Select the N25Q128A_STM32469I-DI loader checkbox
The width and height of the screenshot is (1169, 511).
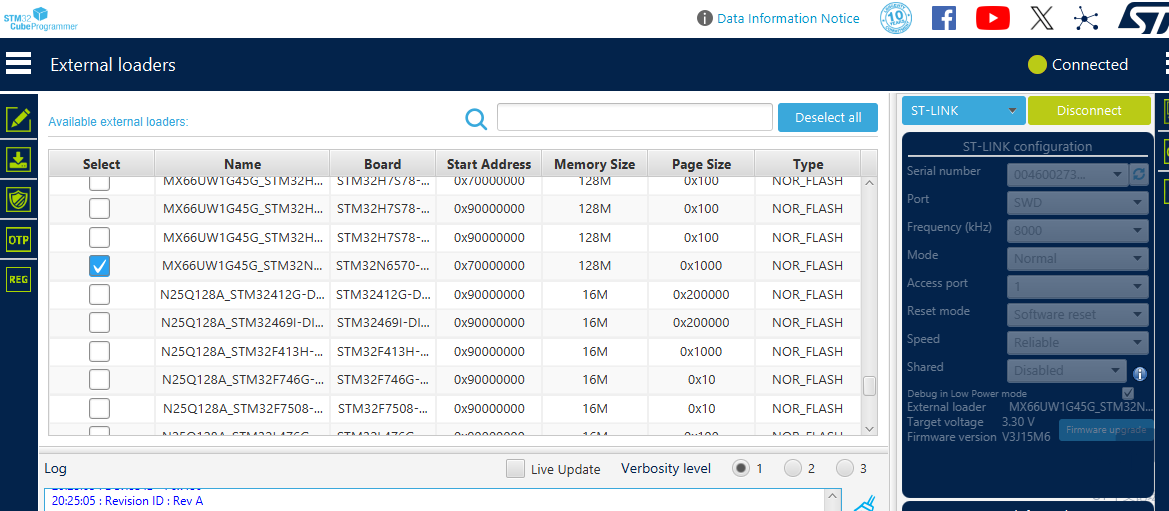coord(99,322)
